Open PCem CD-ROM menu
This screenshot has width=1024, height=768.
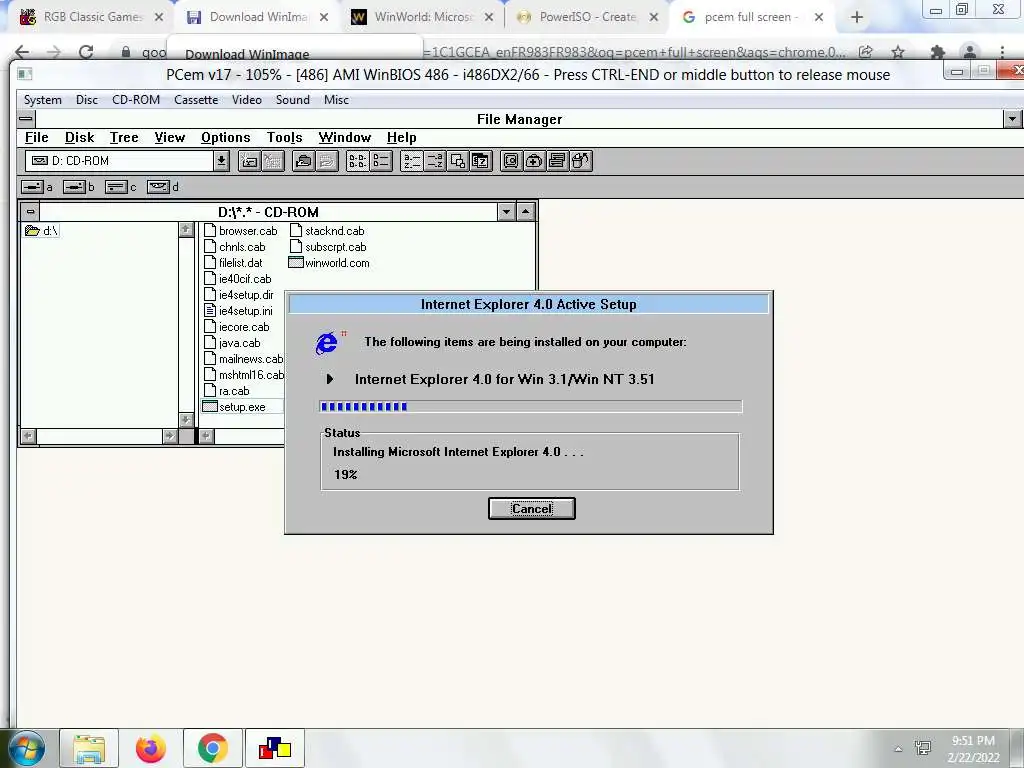[136, 100]
